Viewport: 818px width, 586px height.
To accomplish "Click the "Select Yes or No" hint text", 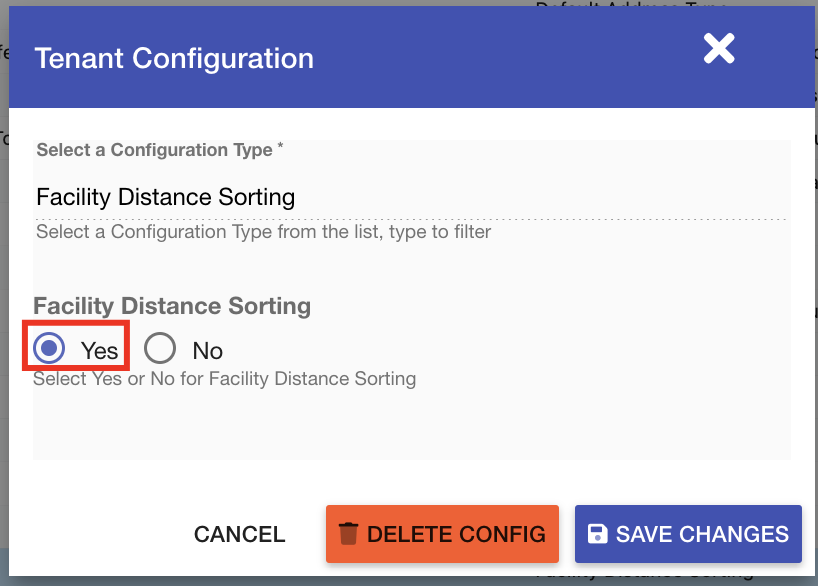I will point(224,379).
